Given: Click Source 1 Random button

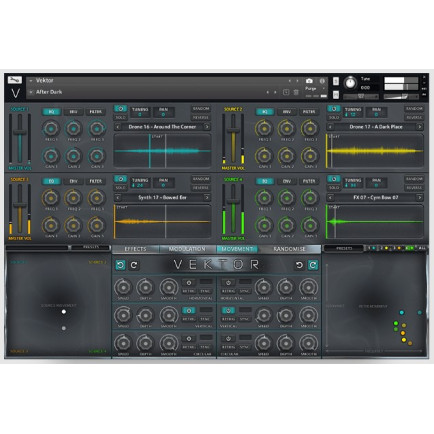Looking at the screenshot, I should (201, 109).
